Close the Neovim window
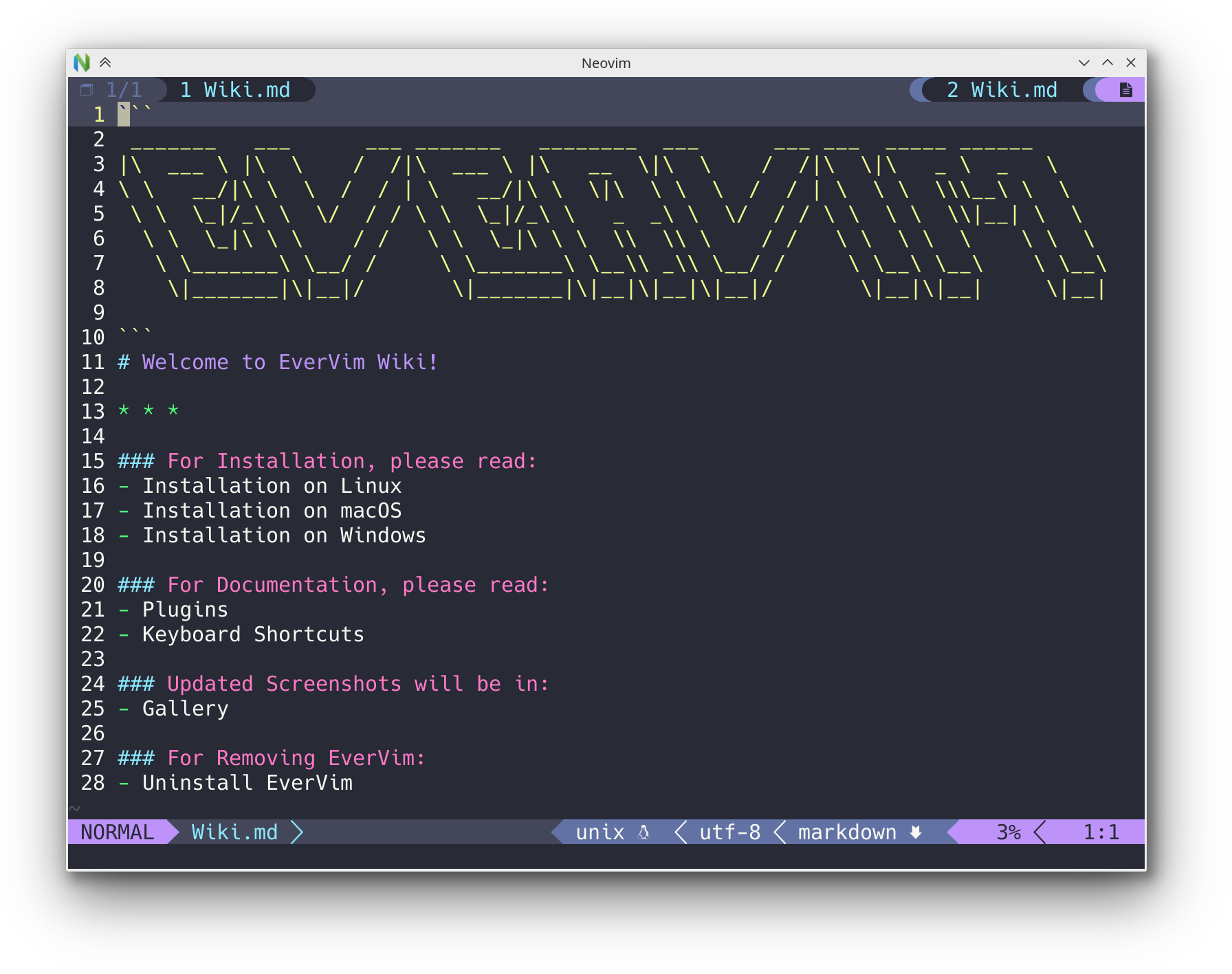 pos(1131,63)
